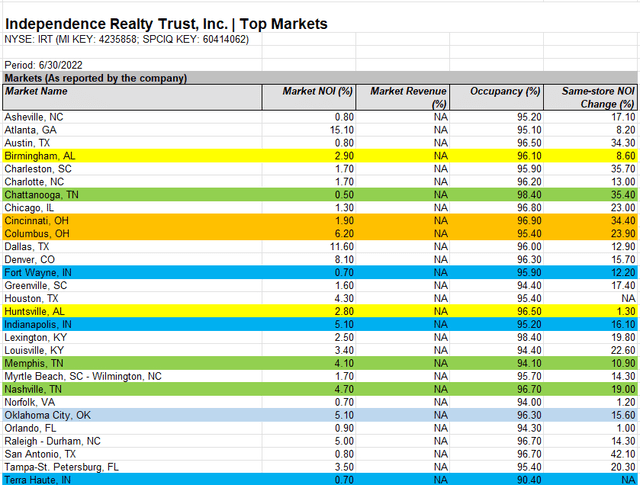Click Birmingham's occupancy value 96.10
The width and height of the screenshot is (640, 485).
pos(529,156)
